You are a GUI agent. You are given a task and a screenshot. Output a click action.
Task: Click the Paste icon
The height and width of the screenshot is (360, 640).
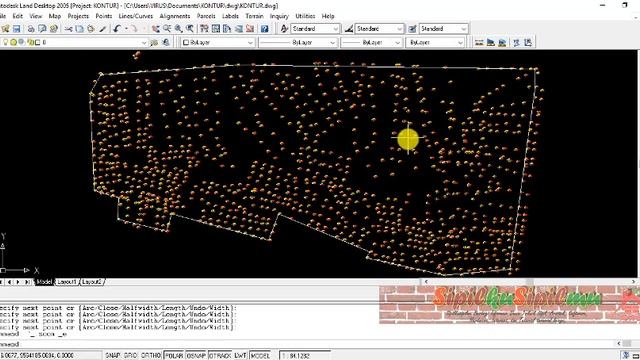(91, 29)
